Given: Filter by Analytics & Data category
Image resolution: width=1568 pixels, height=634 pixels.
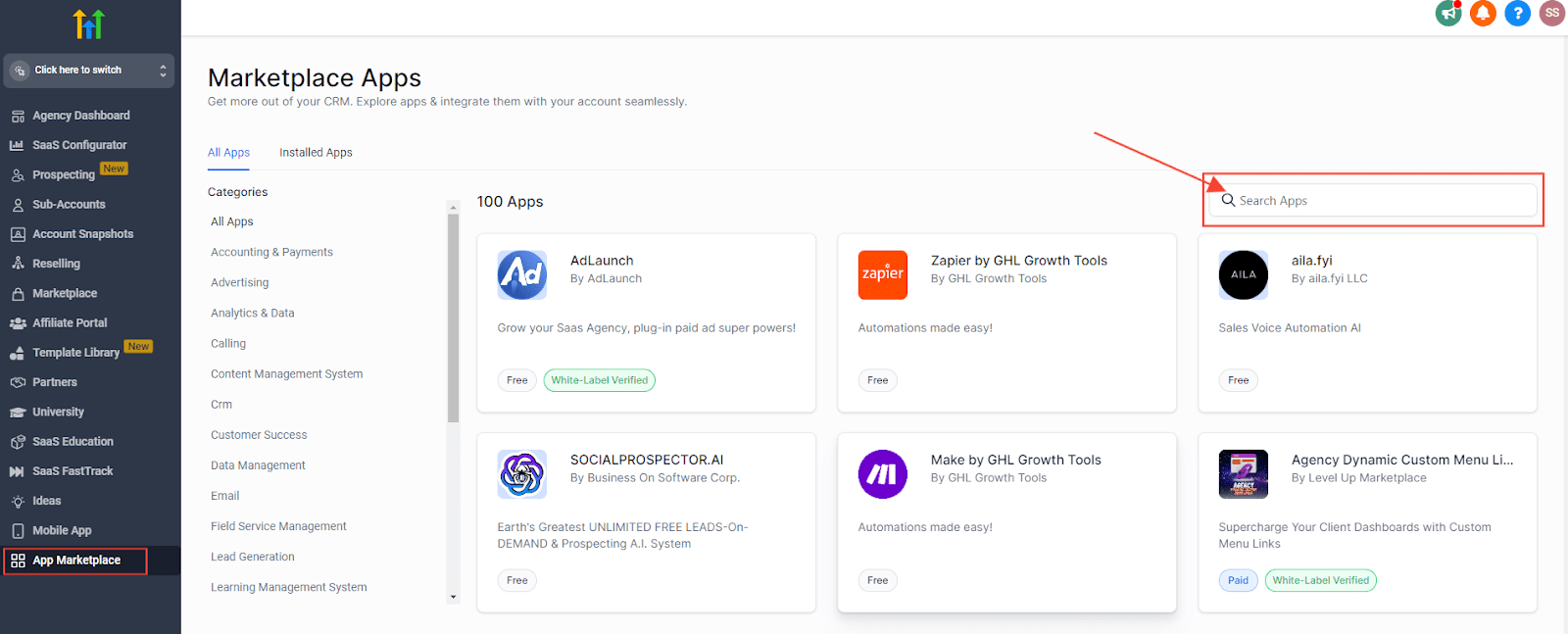Looking at the screenshot, I should tap(253, 314).
